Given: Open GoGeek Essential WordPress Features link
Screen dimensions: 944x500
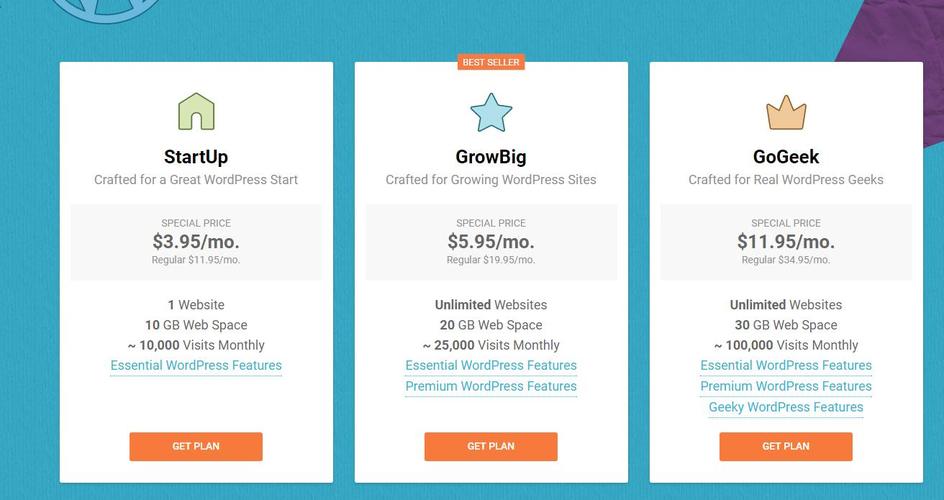Looking at the screenshot, I should pos(786,365).
